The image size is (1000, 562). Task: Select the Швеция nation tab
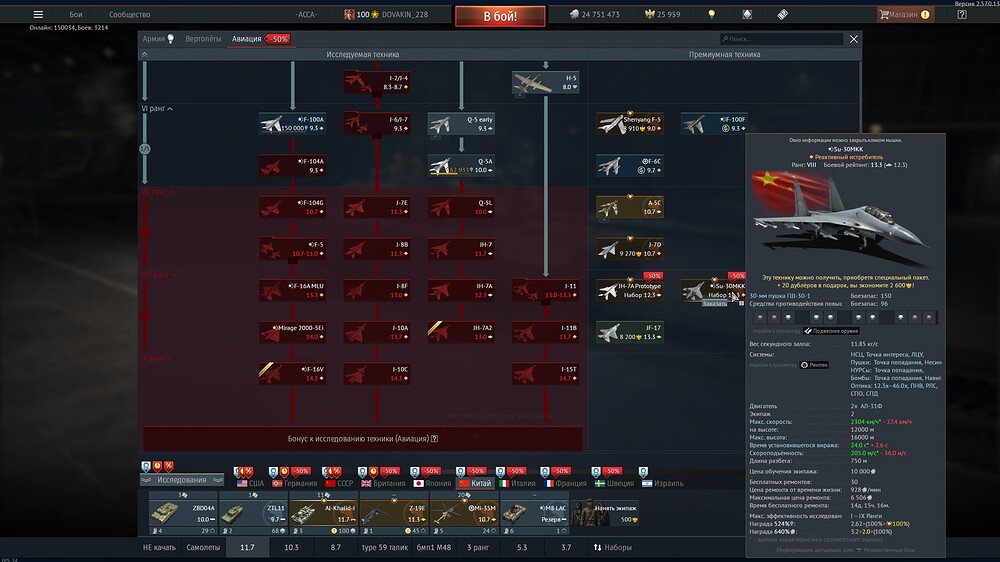pyautogui.click(x=614, y=484)
